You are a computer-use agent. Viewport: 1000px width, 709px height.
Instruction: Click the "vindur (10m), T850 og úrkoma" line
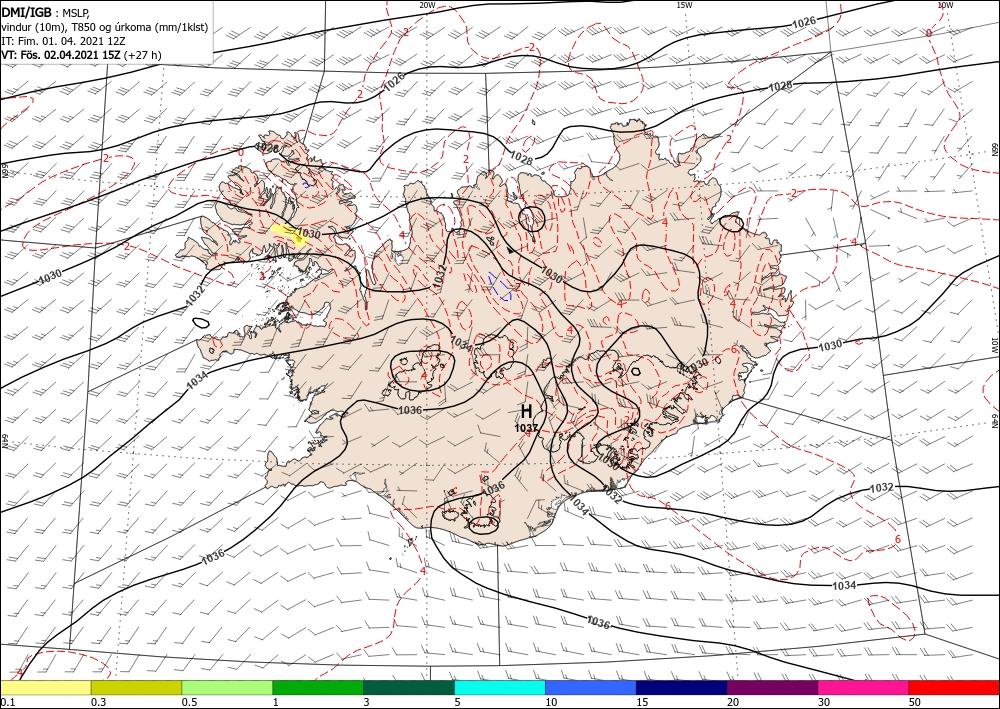[105, 27]
